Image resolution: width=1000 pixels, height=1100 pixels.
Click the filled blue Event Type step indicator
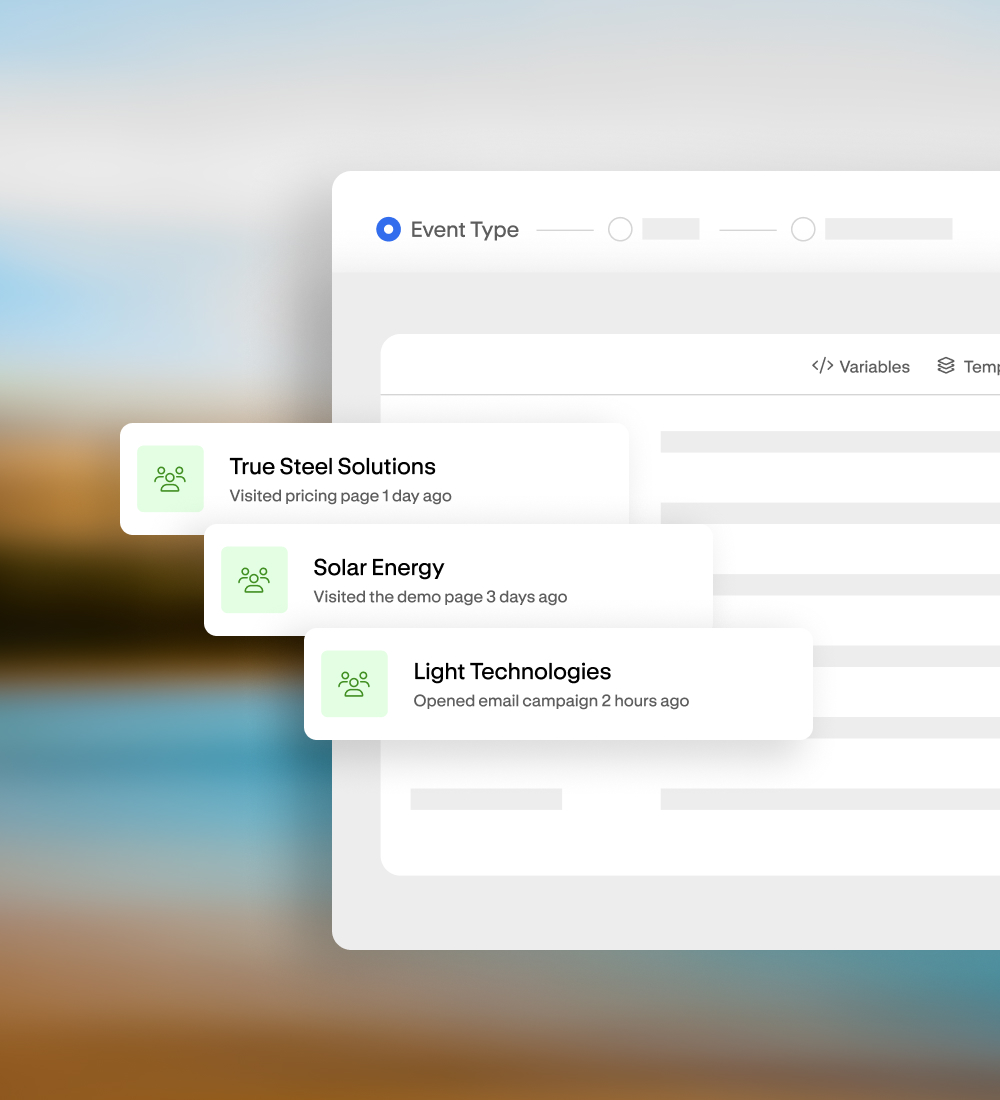click(388, 229)
